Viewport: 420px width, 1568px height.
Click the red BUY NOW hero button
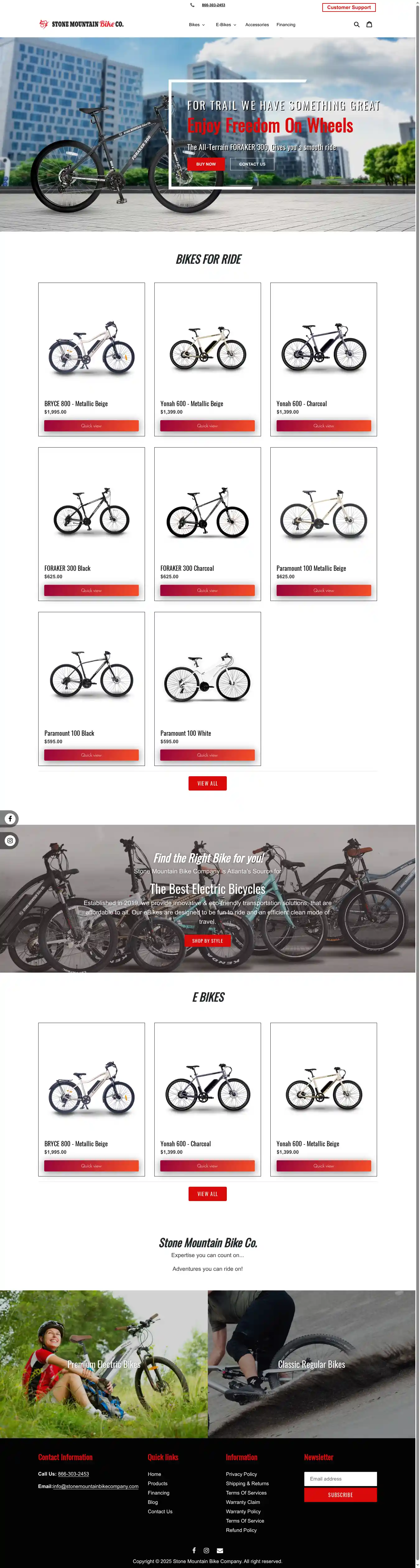coord(206,164)
